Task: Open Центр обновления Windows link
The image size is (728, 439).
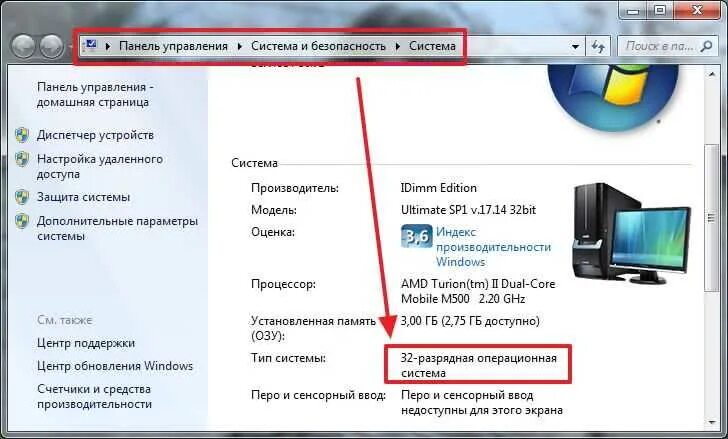Action: [115, 366]
